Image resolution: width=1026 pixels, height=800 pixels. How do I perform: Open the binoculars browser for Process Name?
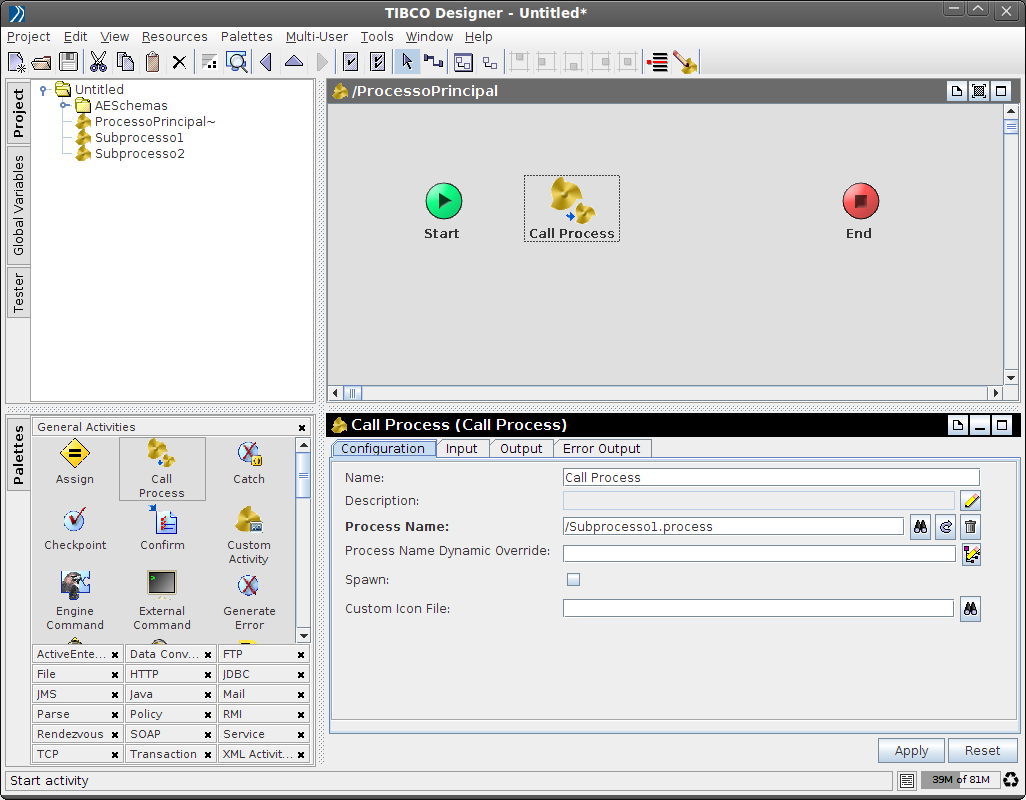pyautogui.click(x=920, y=526)
